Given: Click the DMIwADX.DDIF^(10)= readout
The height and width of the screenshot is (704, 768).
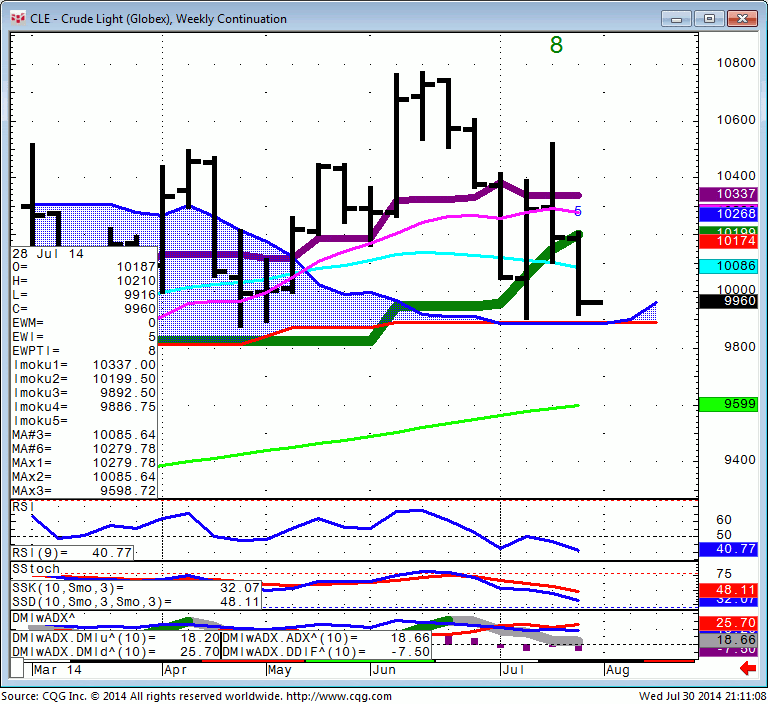Looking at the screenshot, I should point(326,652).
